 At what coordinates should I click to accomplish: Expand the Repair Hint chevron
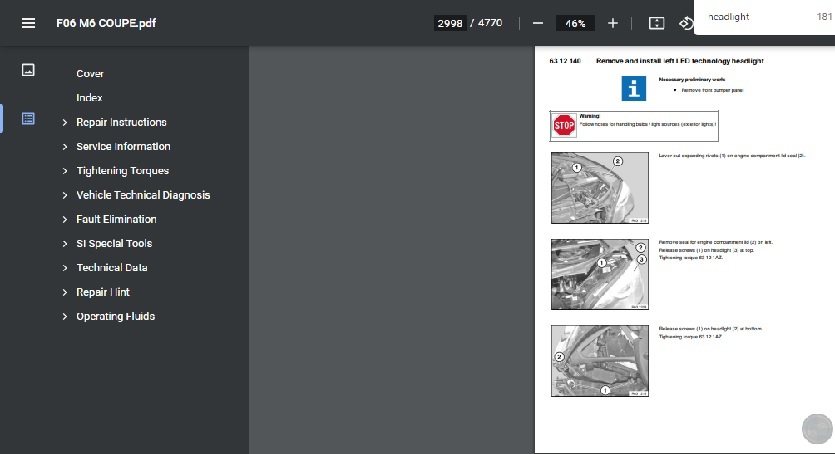(x=64, y=292)
